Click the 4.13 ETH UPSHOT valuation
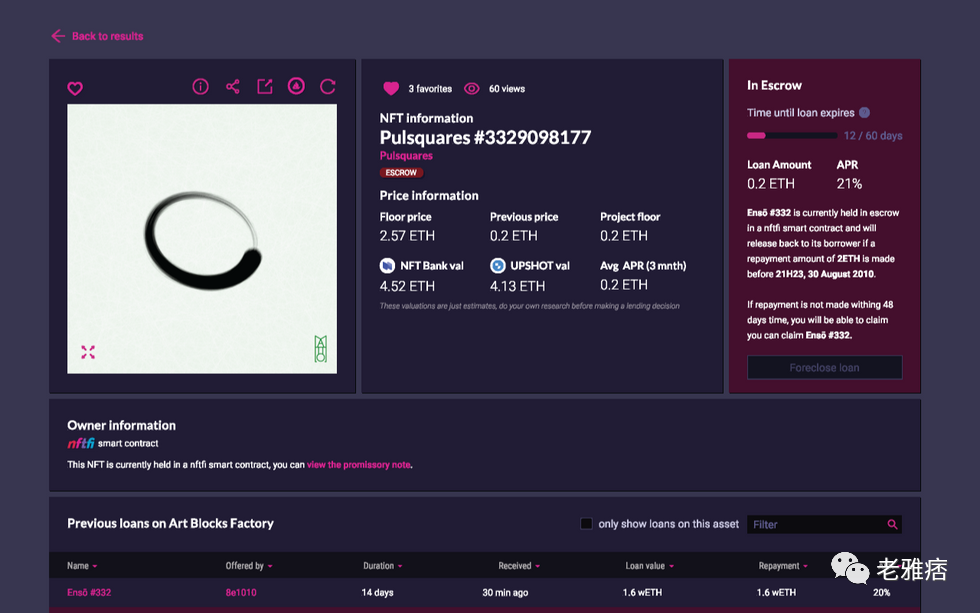This screenshot has width=980, height=613. pos(518,286)
